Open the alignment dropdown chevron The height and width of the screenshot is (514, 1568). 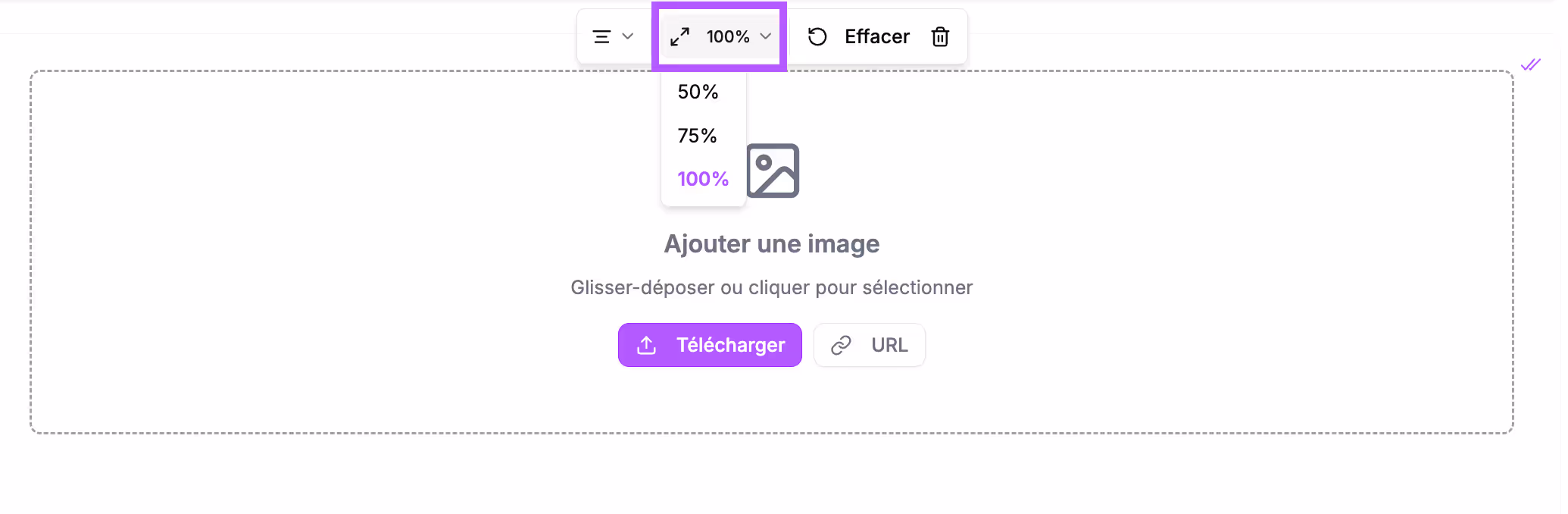click(x=627, y=36)
